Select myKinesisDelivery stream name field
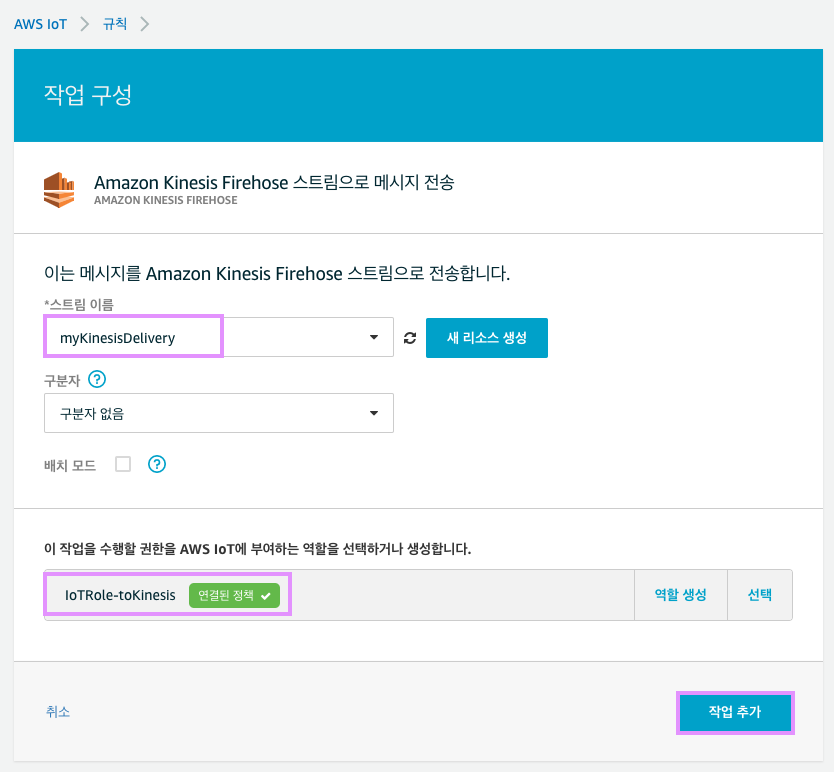The image size is (834, 772). 133,338
